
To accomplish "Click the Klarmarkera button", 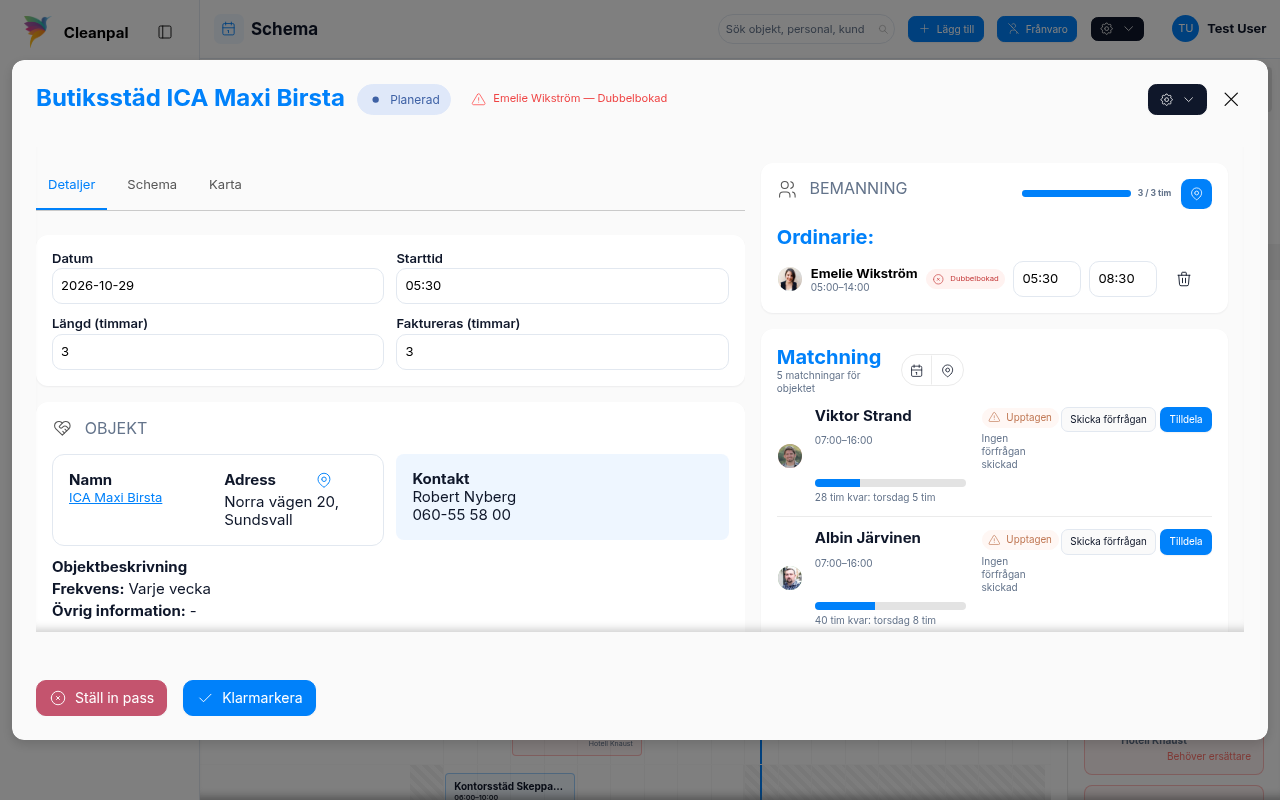I will pyautogui.click(x=249, y=698).
